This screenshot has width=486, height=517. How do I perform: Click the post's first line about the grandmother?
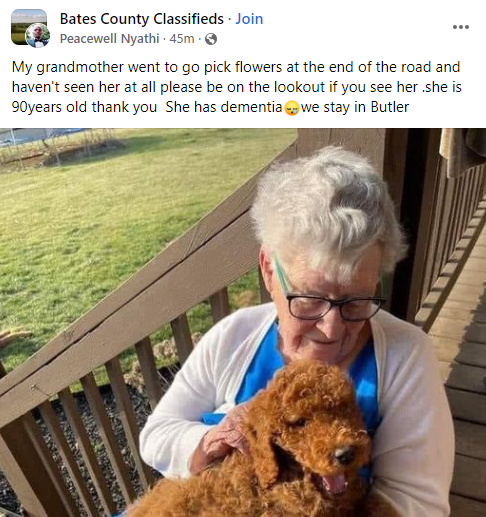(x=236, y=67)
